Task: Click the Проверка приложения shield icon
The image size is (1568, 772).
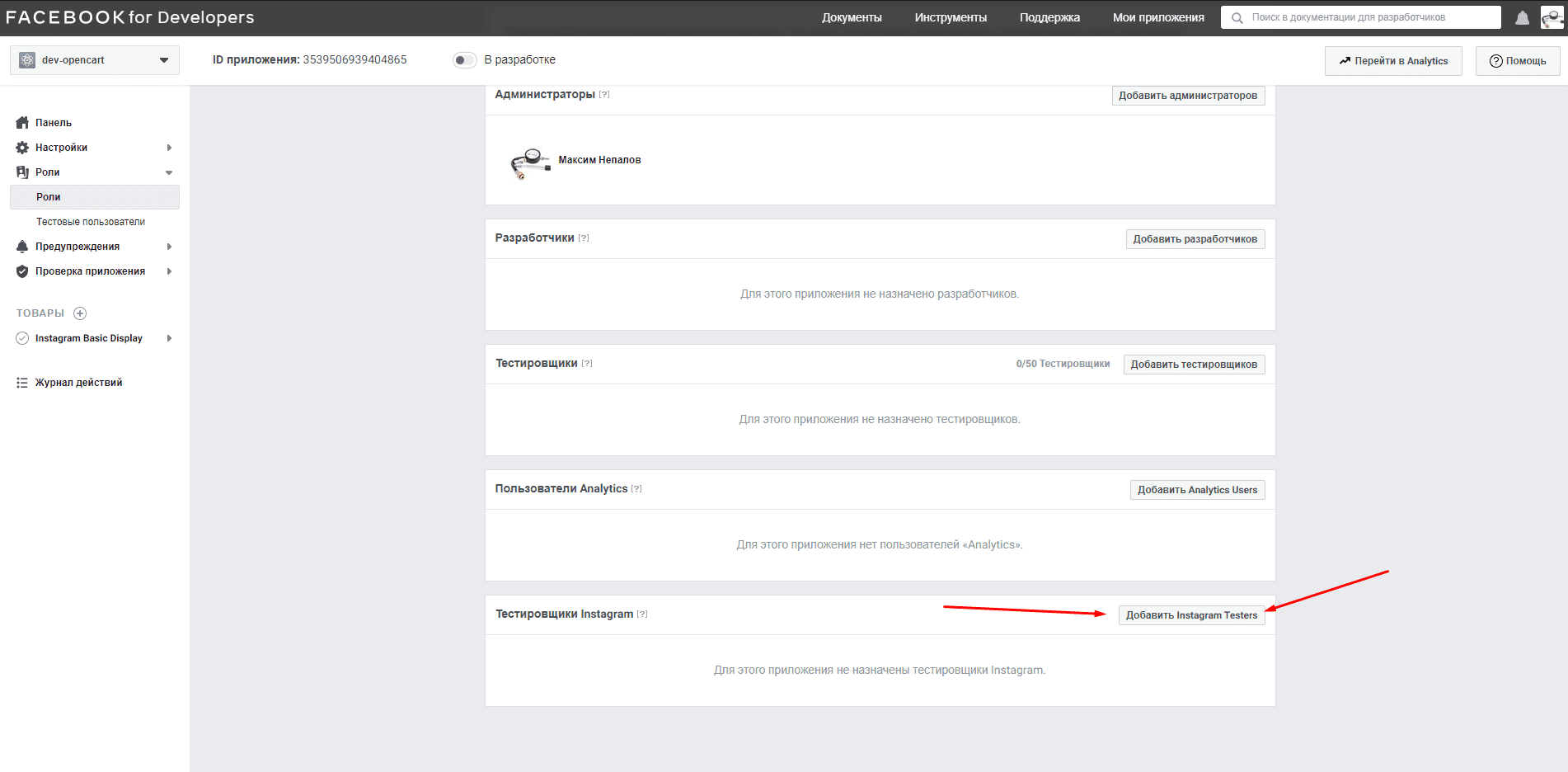Action: point(22,271)
